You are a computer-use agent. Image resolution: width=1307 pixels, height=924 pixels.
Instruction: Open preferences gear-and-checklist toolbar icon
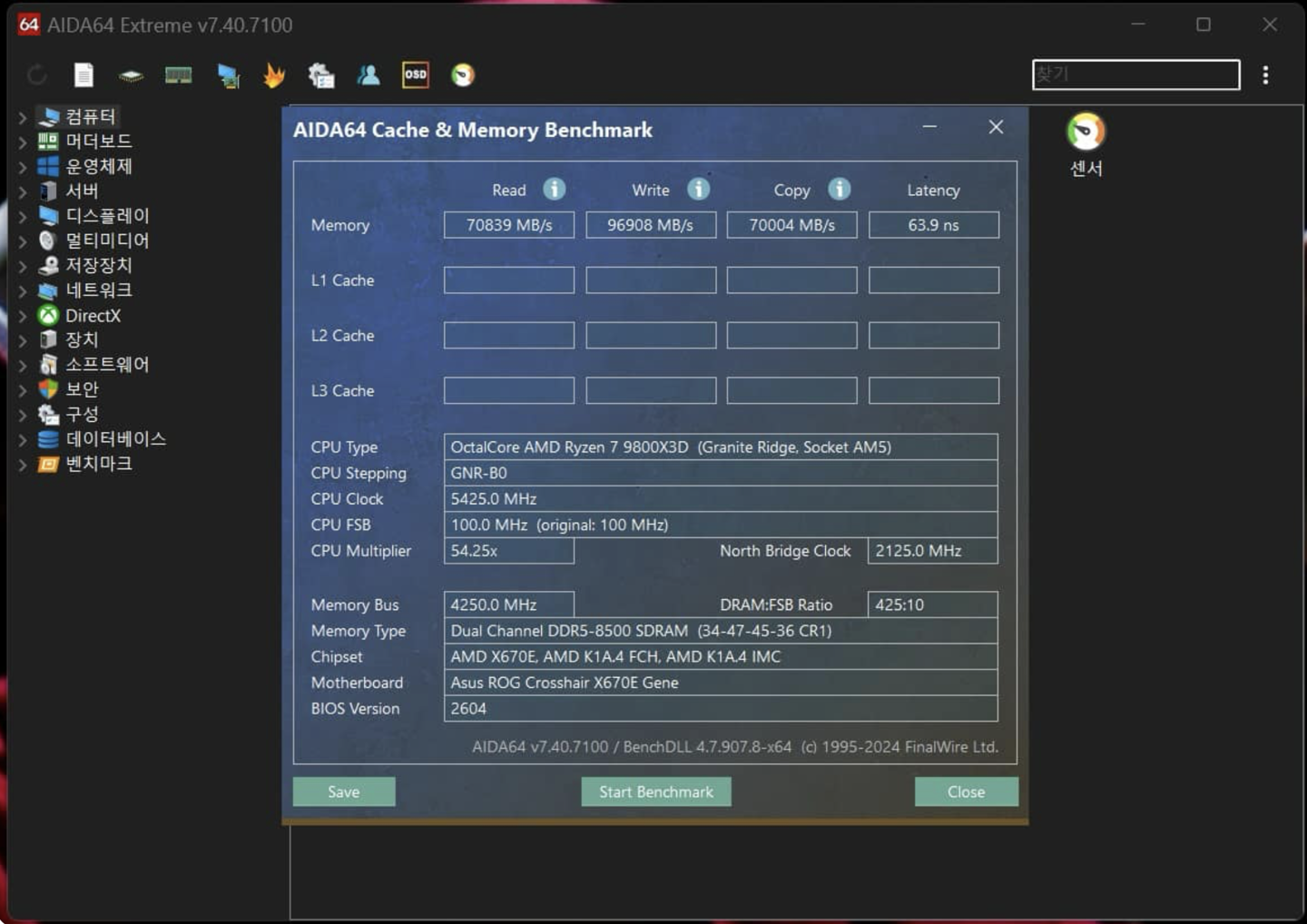tap(321, 75)
